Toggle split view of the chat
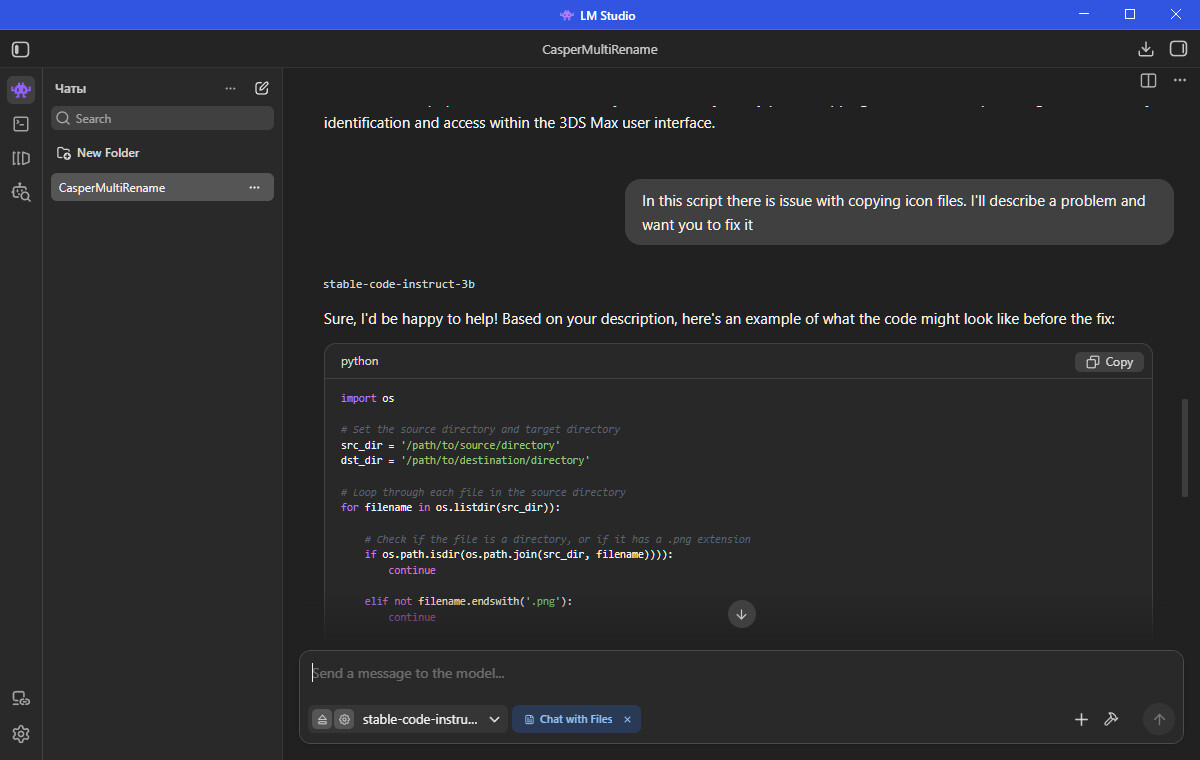The image size is (1200, 760). click(x=1149, y=80)
